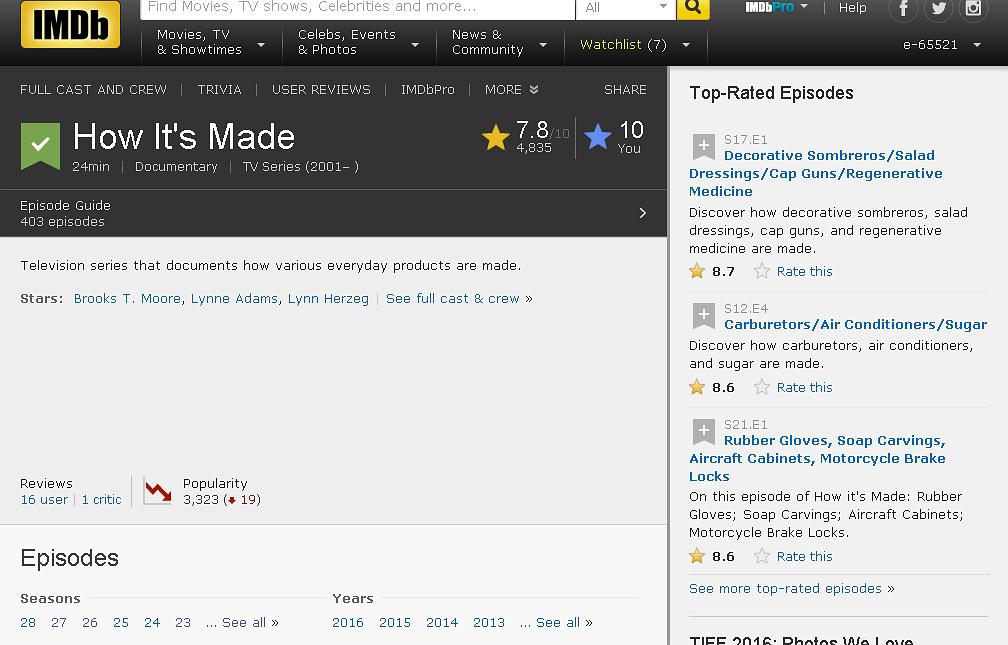Open the Instagram icon in header
1008x645 pixels.
click(973, 9)
